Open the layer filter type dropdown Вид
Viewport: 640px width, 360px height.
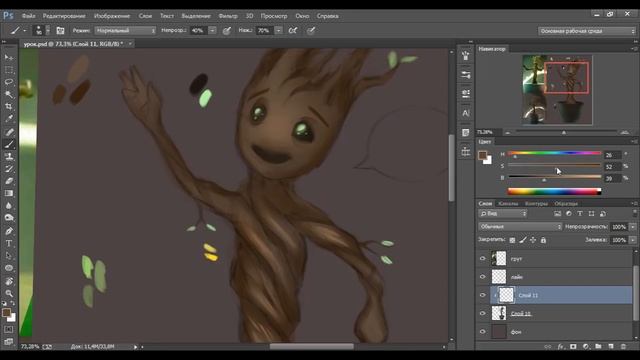click(503, 213)
